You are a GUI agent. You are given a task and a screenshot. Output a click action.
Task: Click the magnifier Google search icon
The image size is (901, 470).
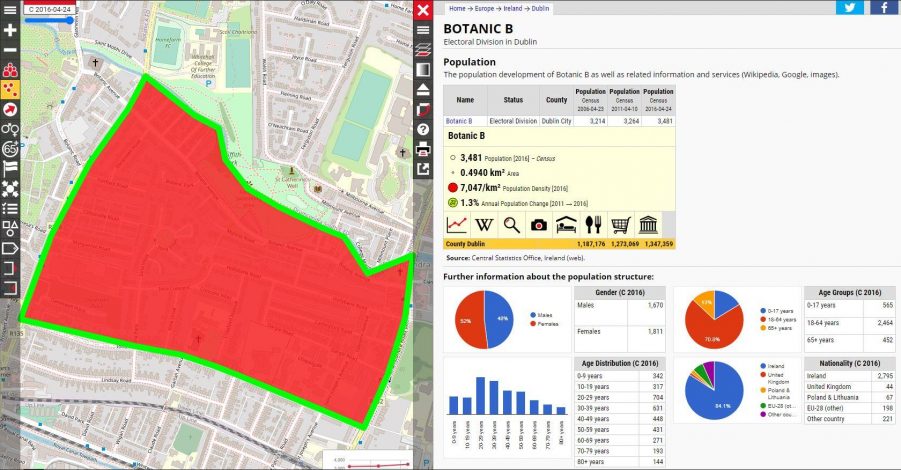(511, 225)
